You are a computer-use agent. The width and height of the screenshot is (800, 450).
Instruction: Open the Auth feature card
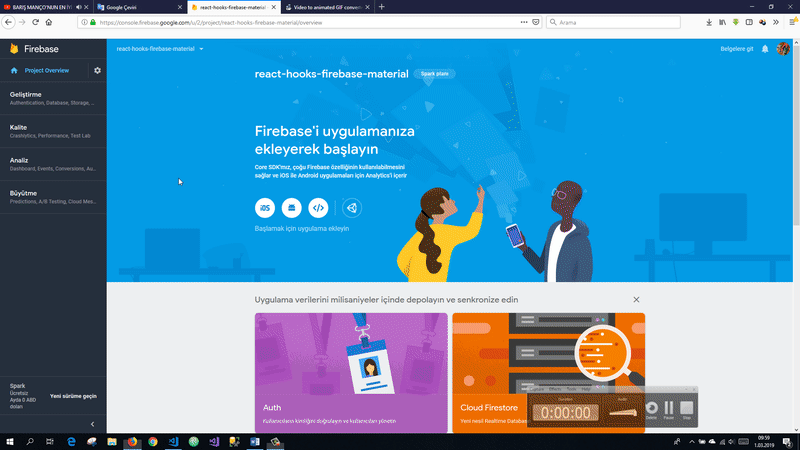351,373
